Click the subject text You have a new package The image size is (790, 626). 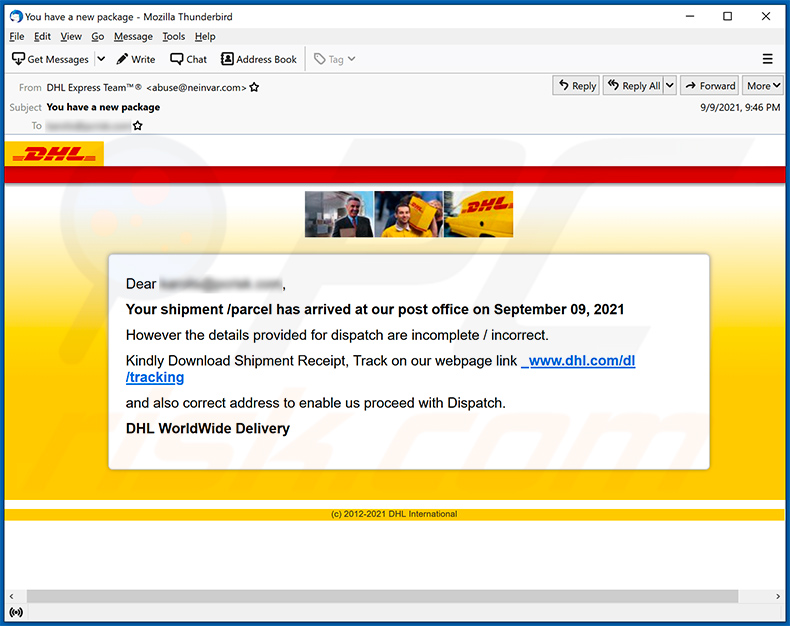[x=103, y=107]
